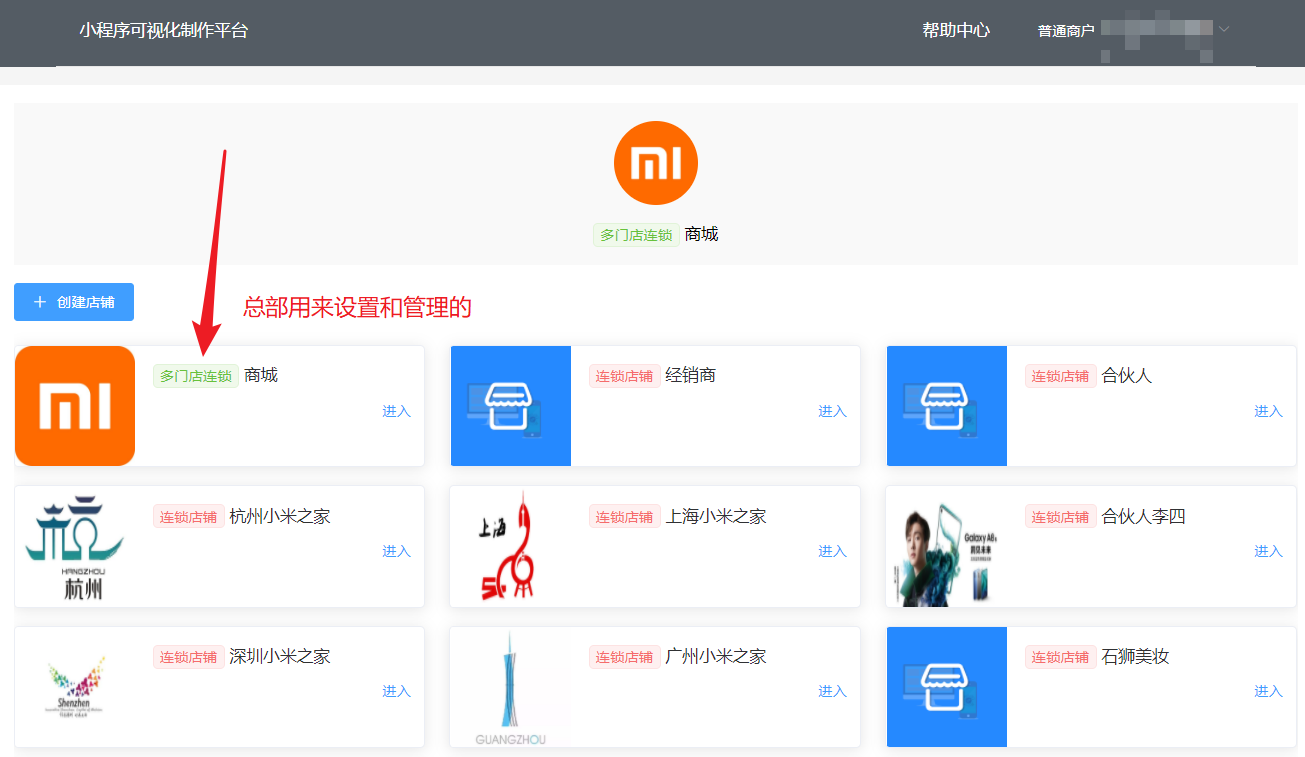Click the large Xiaomi logo in header banner
The image size is (1305, 757).
coord(655,163)
